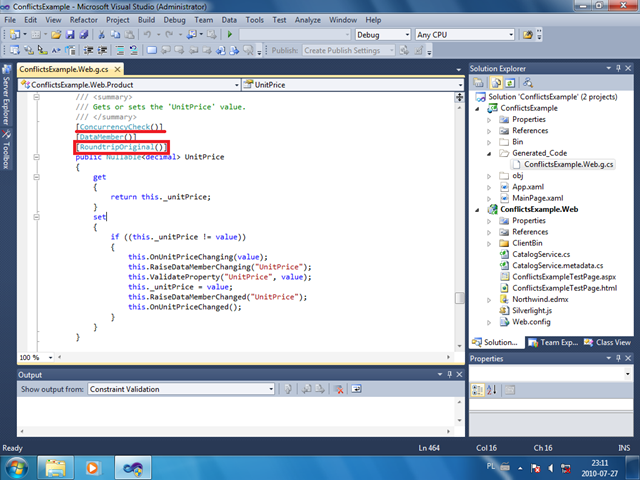640x480 pixels.
Task: Expand the ClientBin folder
Action: (x=489, y=244)
